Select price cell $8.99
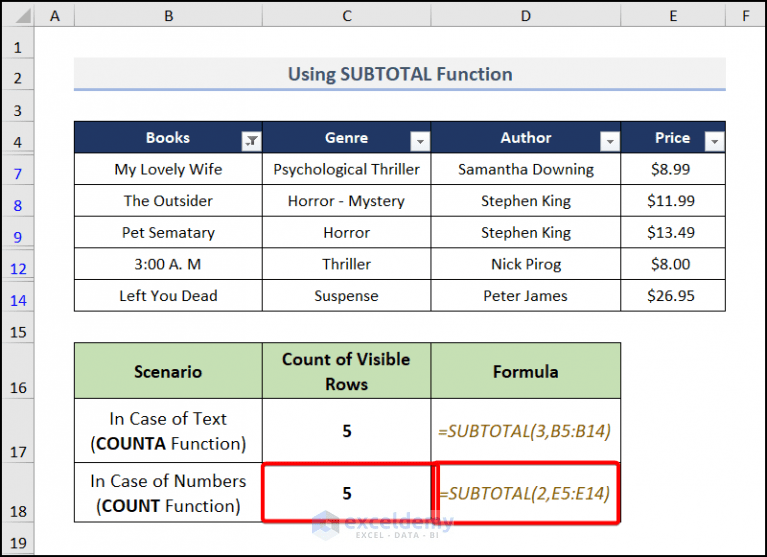The width and height of the screenshot is (767, 557). coord(673,169)
